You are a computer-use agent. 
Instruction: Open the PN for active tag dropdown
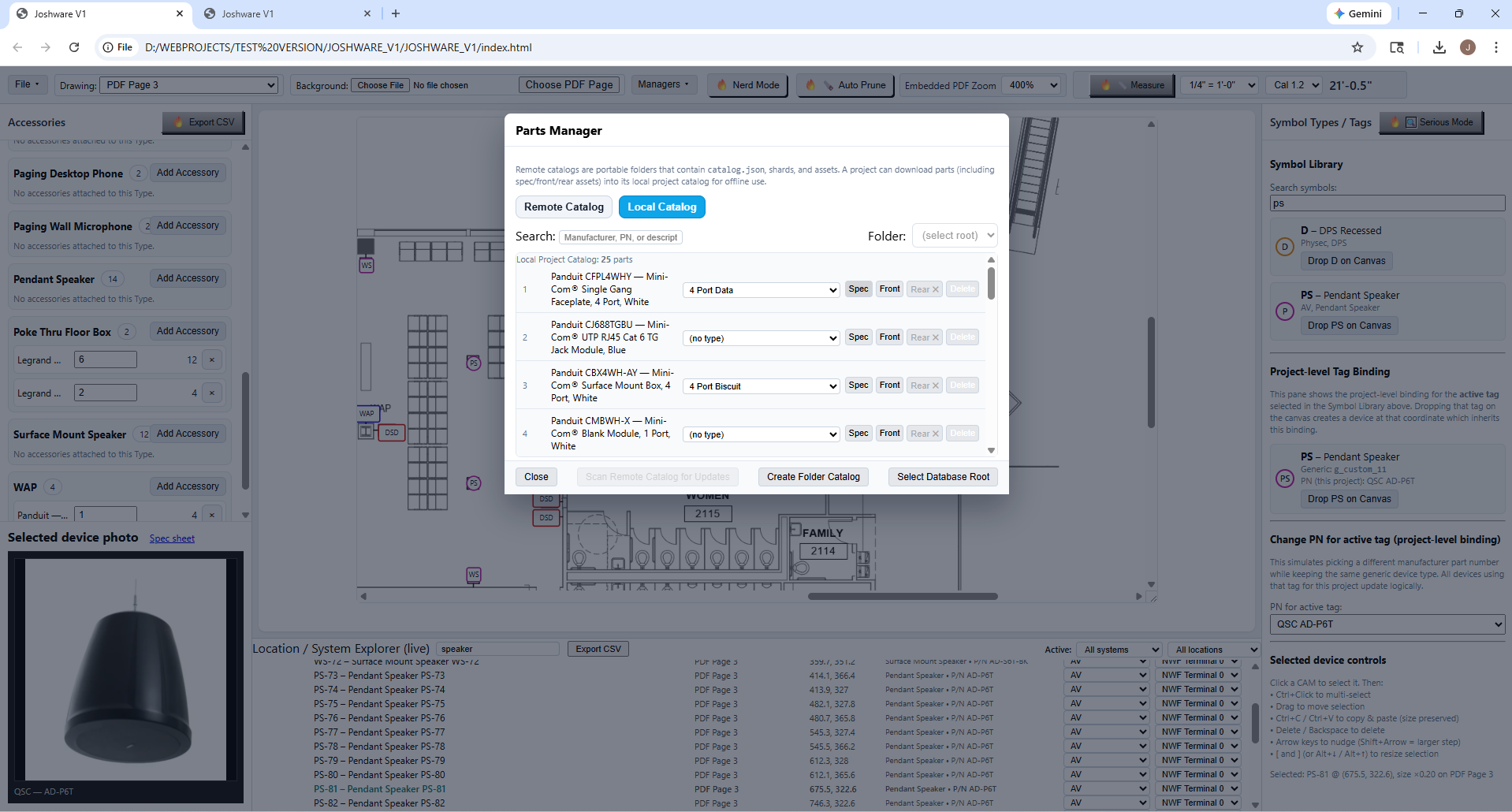coord(1386,624)
